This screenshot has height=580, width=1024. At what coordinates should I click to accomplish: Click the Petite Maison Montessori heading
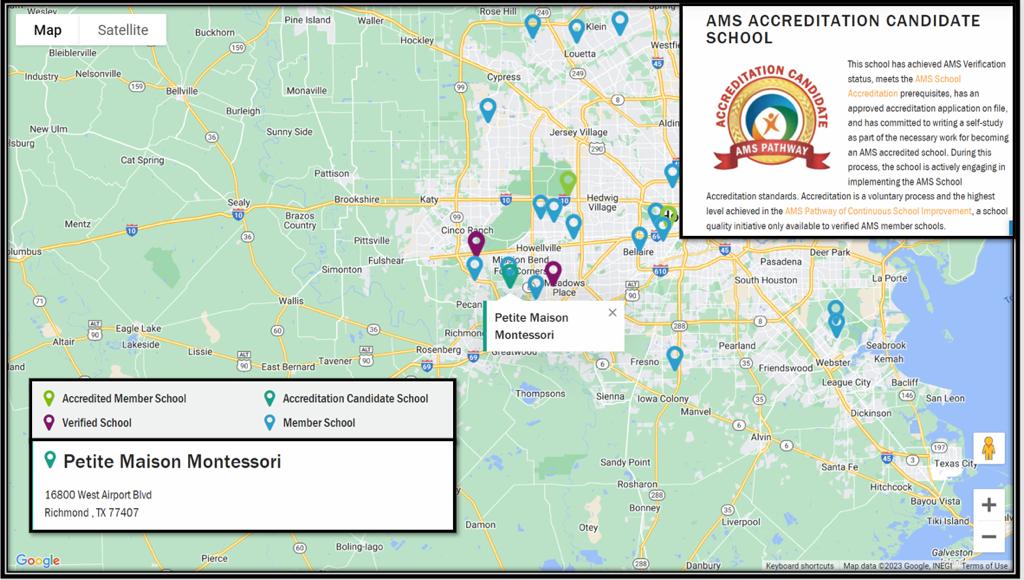[172, 461]
